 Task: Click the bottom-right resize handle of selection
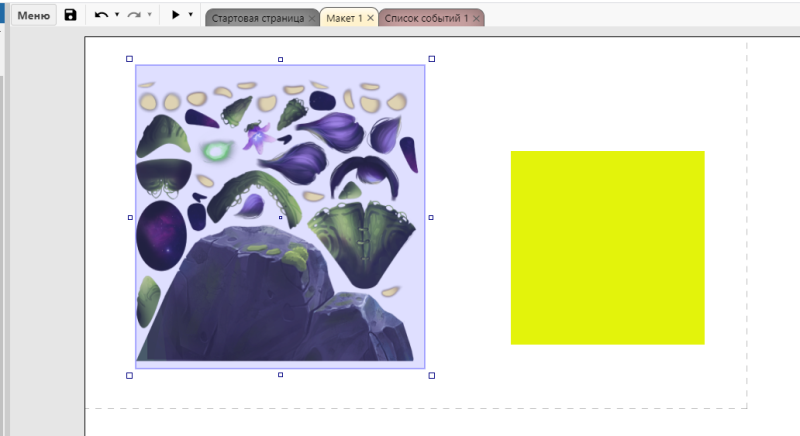click(x=432, y=376)
